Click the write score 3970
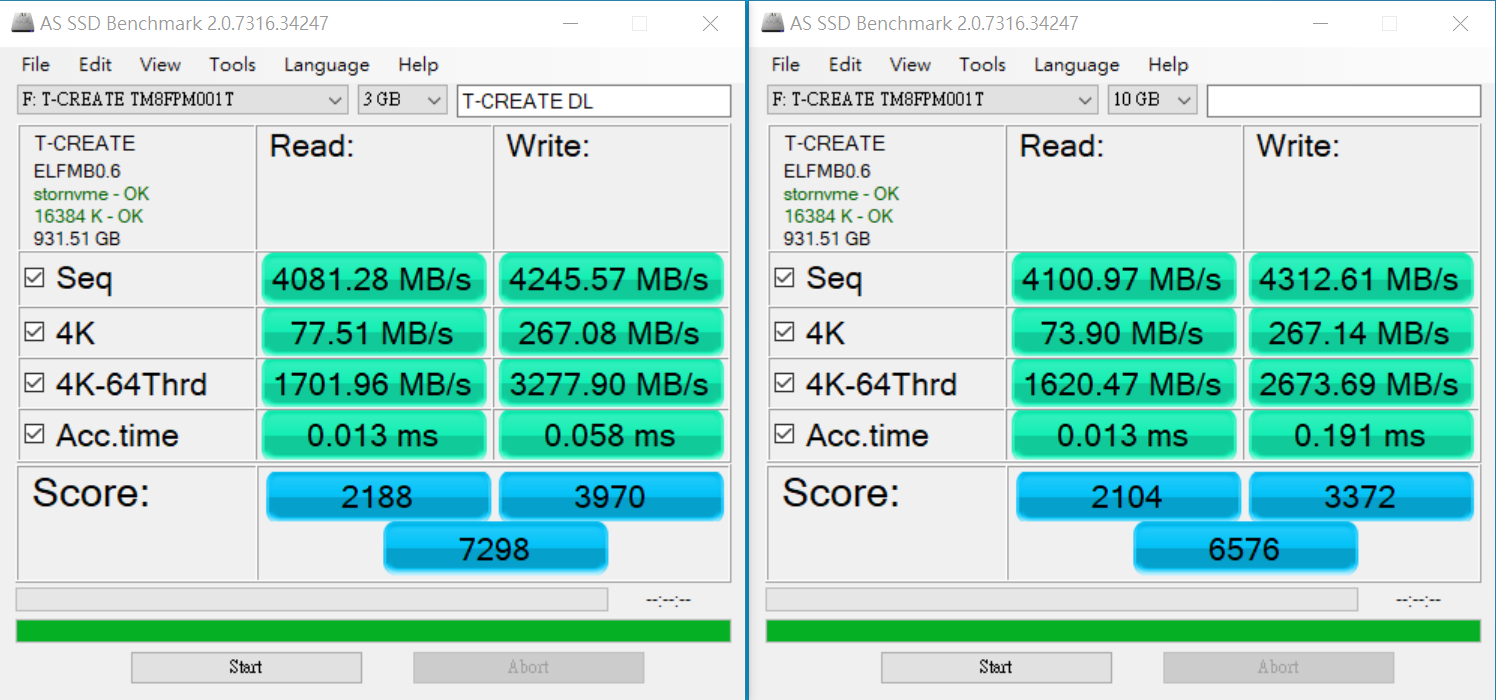Image resolution: width=1496 pixels, height=700 pixels. point(611,496)
